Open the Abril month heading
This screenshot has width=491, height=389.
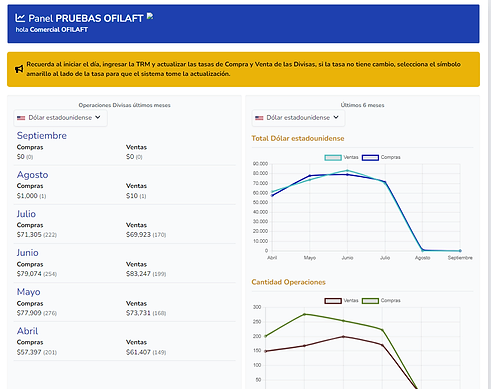click(27, 331)
